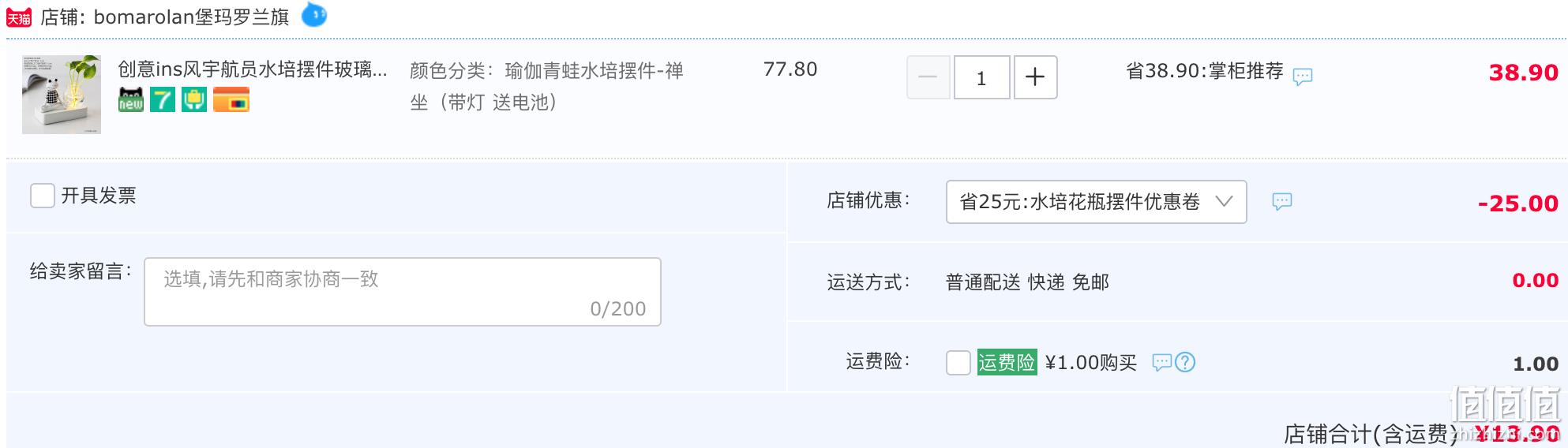This screenshot has height=448, width=1568.
Task: Click the comment bubble beside 运费险 purchase
Action: click(x=1161, y=362)
